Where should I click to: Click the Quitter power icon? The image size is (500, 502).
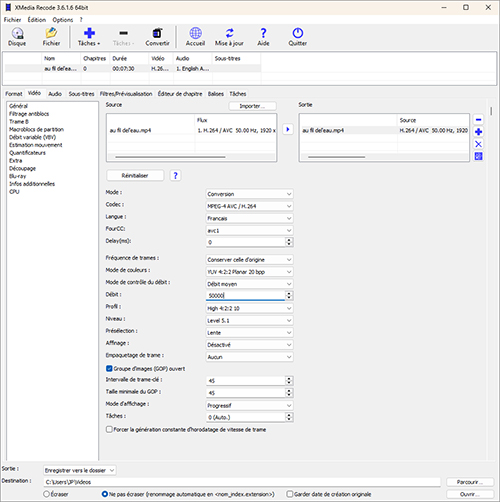click(298, 37)
